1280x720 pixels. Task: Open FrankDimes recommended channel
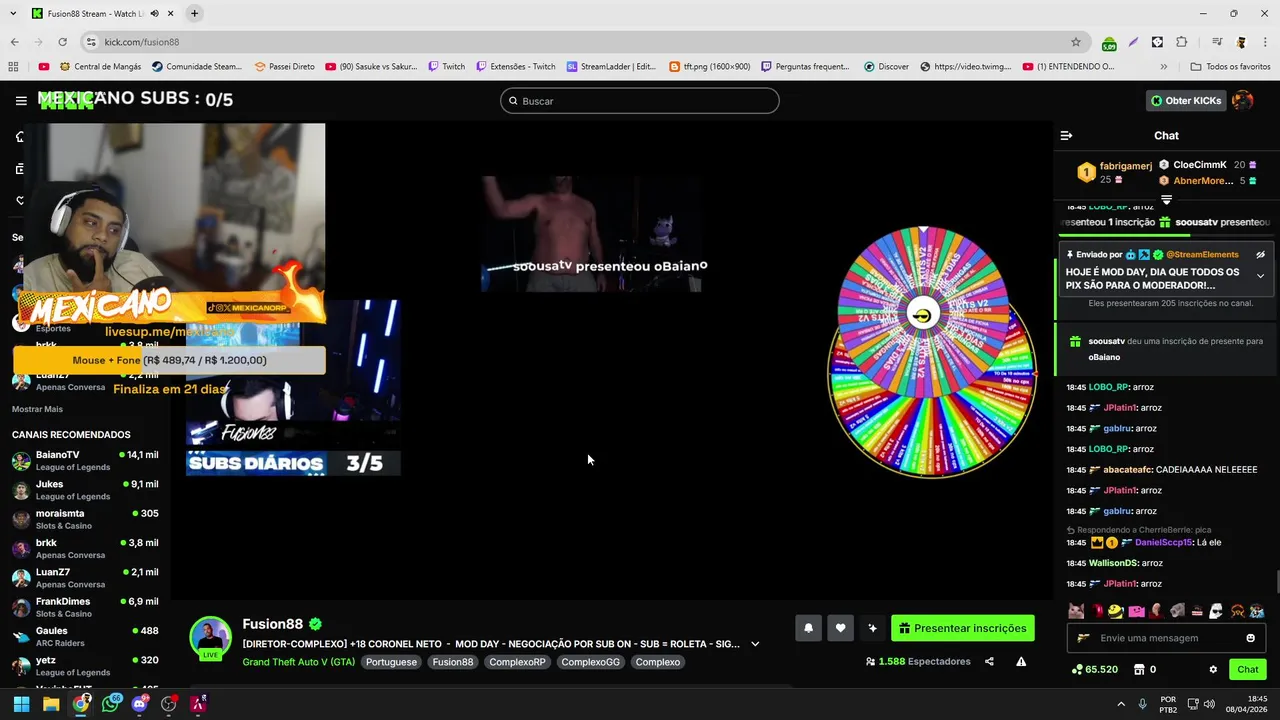tap(85, 607)
